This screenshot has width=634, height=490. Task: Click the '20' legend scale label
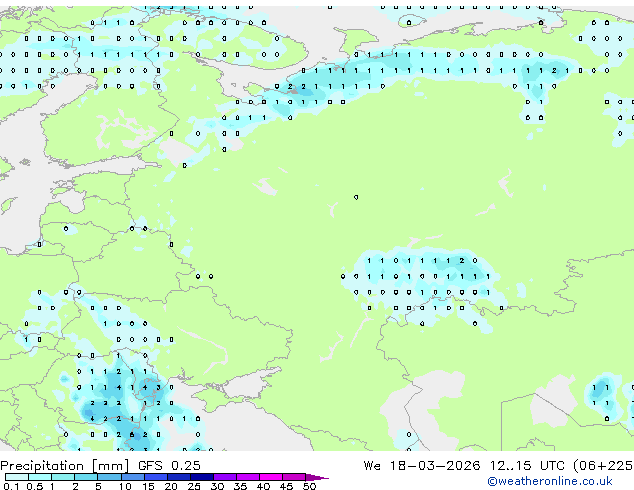click(171, 486)
